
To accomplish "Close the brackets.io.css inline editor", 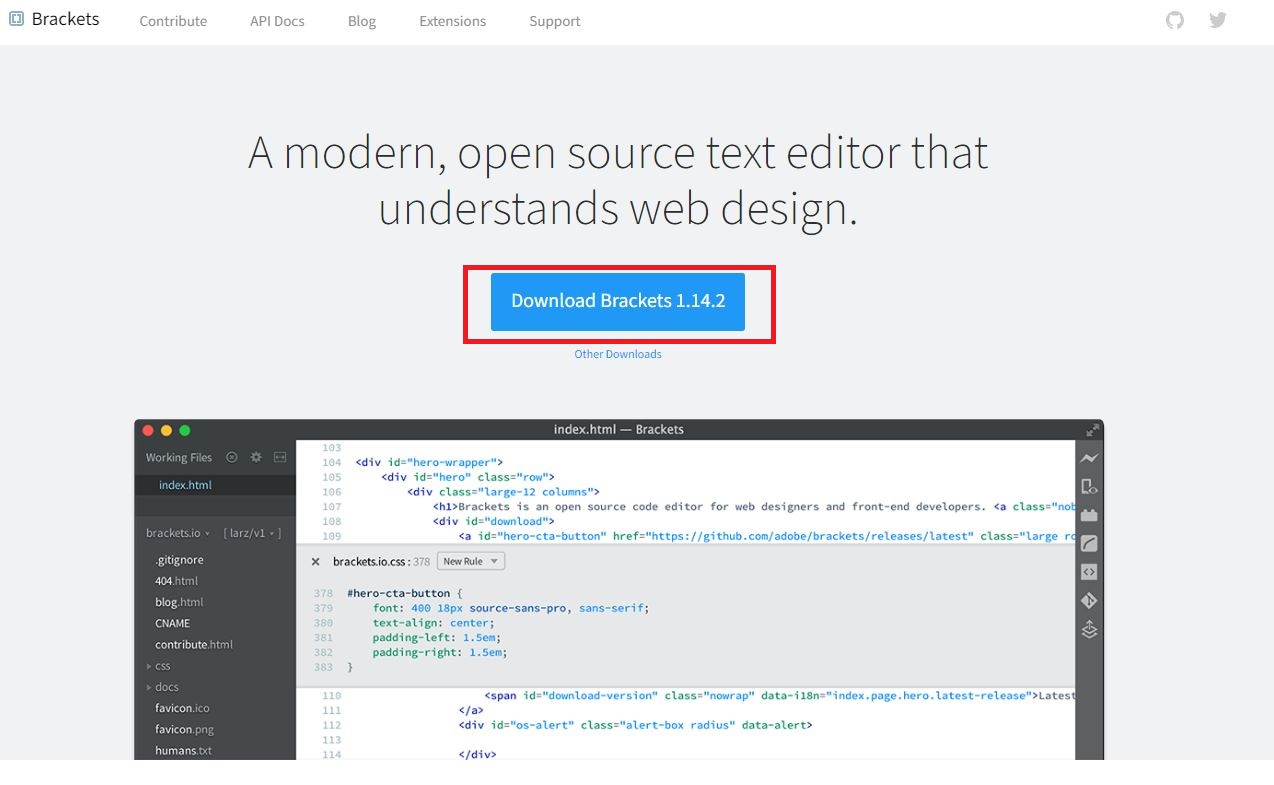I will tap(316, 562).
